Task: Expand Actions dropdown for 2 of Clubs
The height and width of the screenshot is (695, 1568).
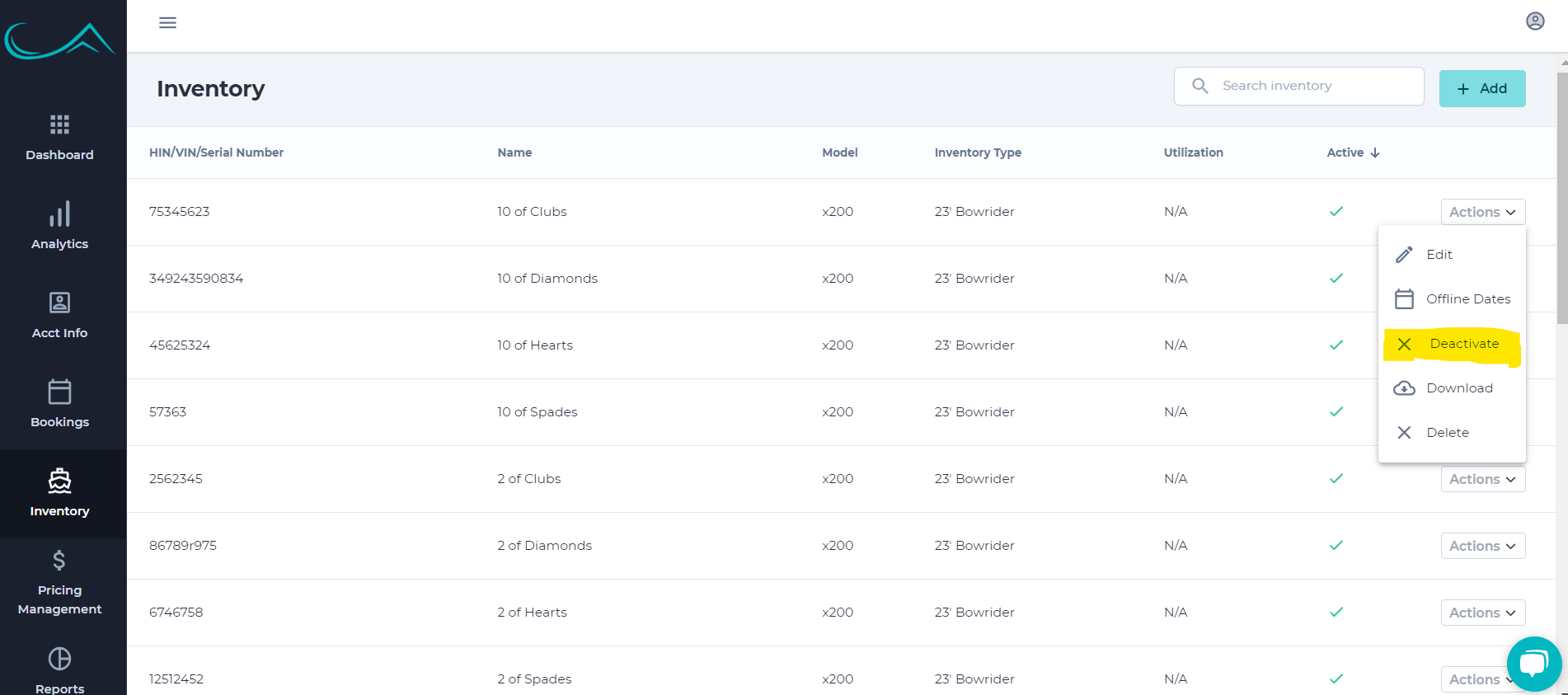Action: click(x=1482, y=479)
